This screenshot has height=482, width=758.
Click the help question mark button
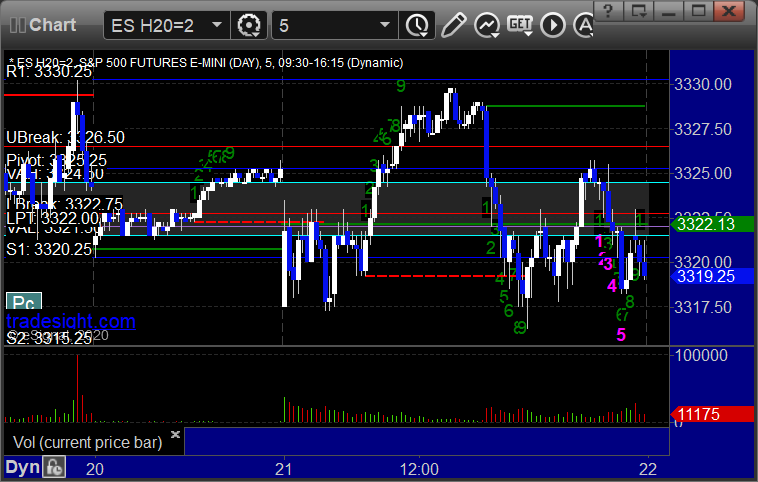[x=608, y=10]
